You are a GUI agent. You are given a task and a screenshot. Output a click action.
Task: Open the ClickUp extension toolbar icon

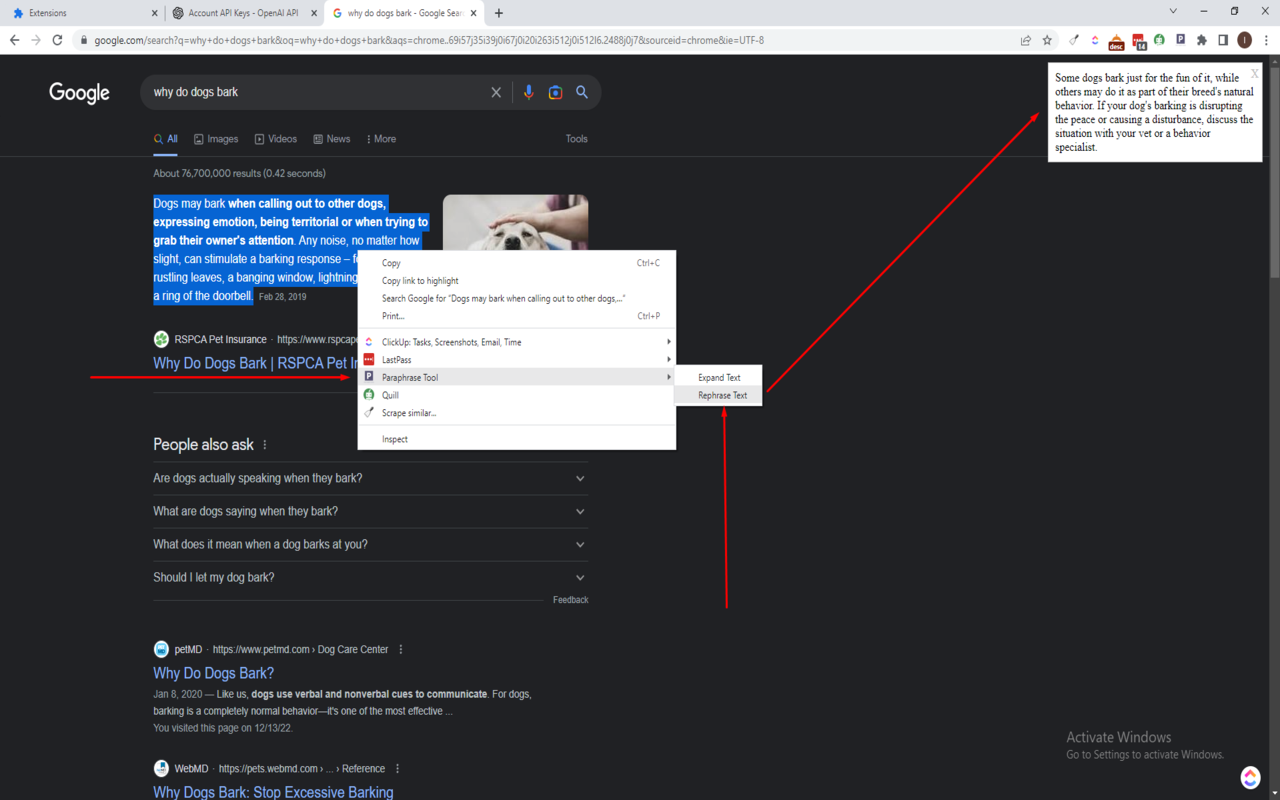pyautogui.click(x=1095, y=40)
